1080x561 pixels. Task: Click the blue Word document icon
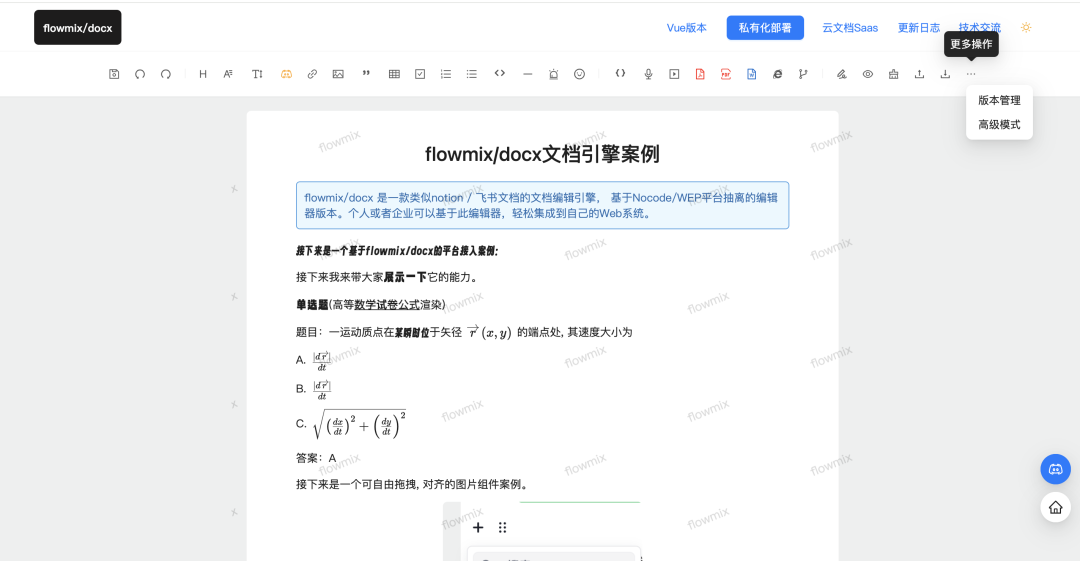pos(751,74)
